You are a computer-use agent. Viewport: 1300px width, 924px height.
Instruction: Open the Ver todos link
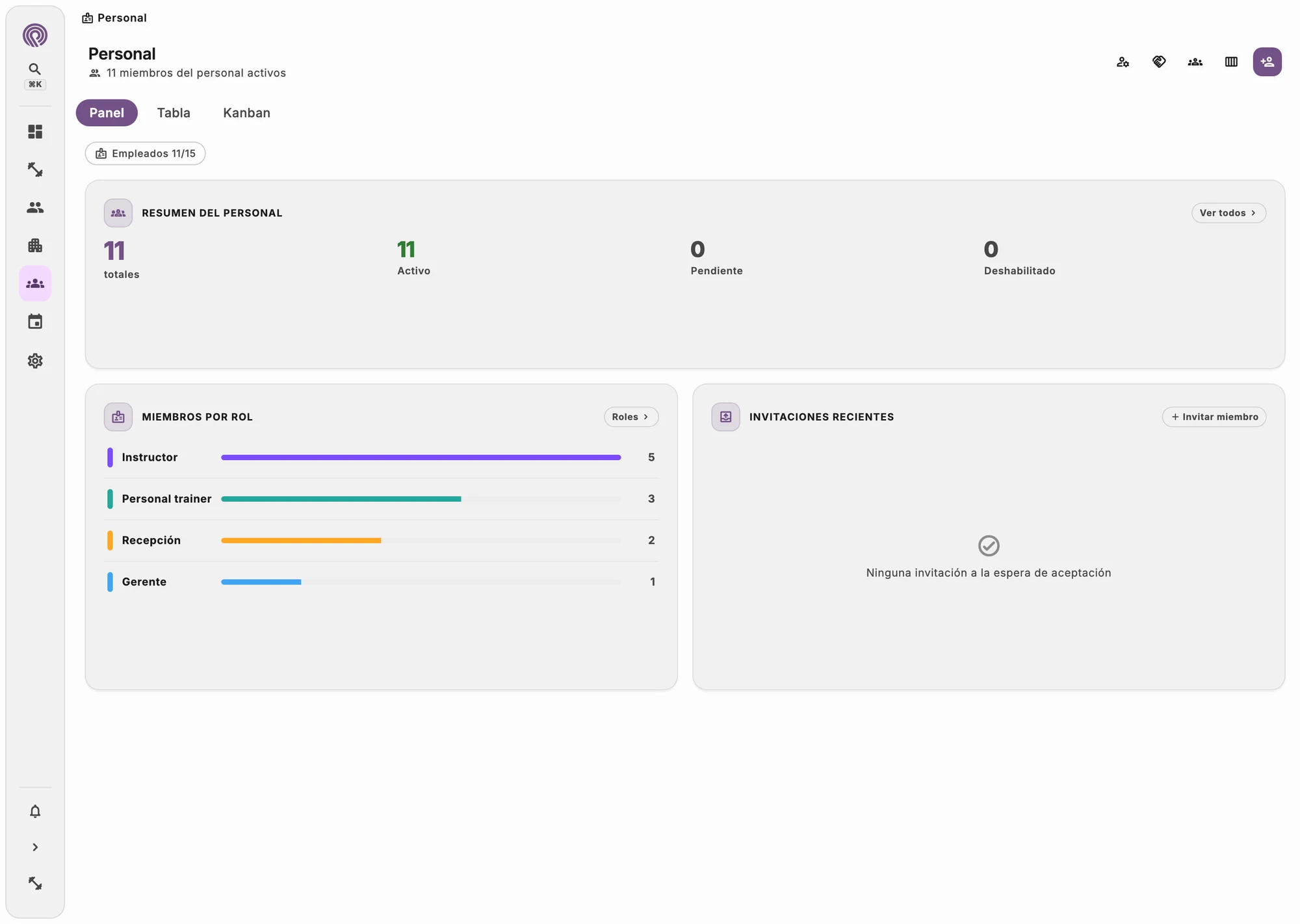click(1228, 213)
